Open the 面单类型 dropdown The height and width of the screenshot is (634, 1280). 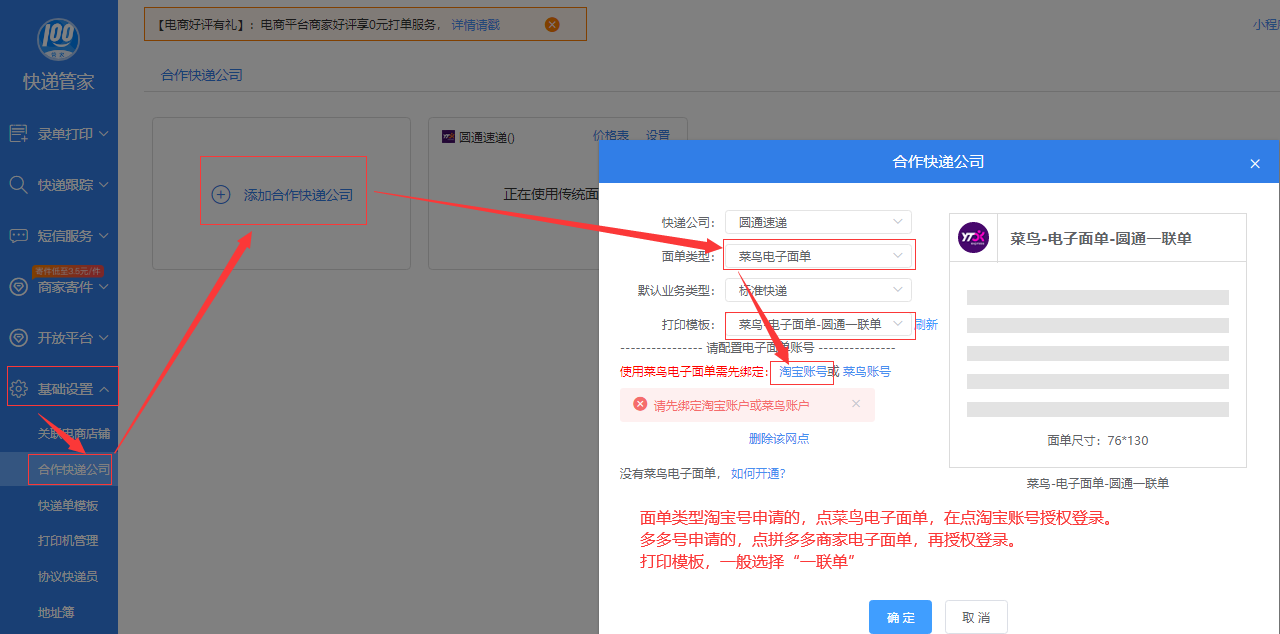point(818,256)
